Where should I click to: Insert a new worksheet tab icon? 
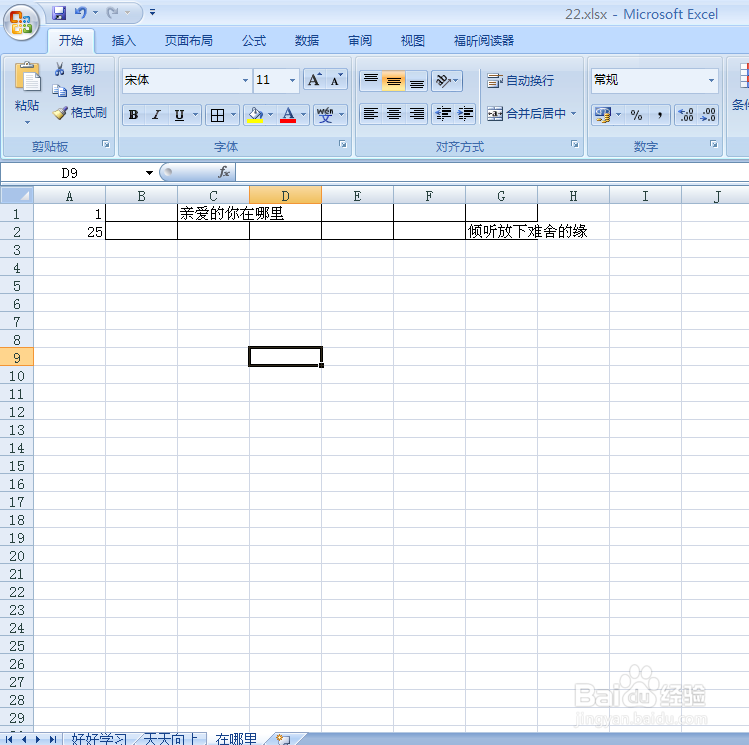pyautogui.click(x=283, y=739)
